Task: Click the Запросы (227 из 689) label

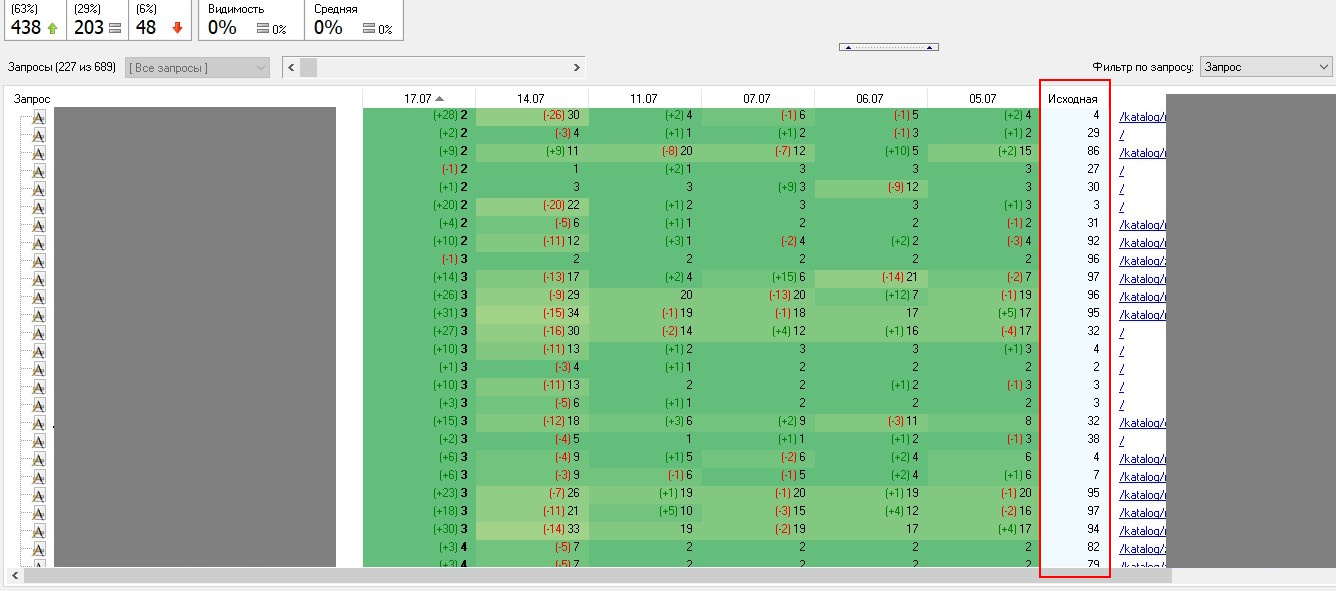Action: [62, 67]
